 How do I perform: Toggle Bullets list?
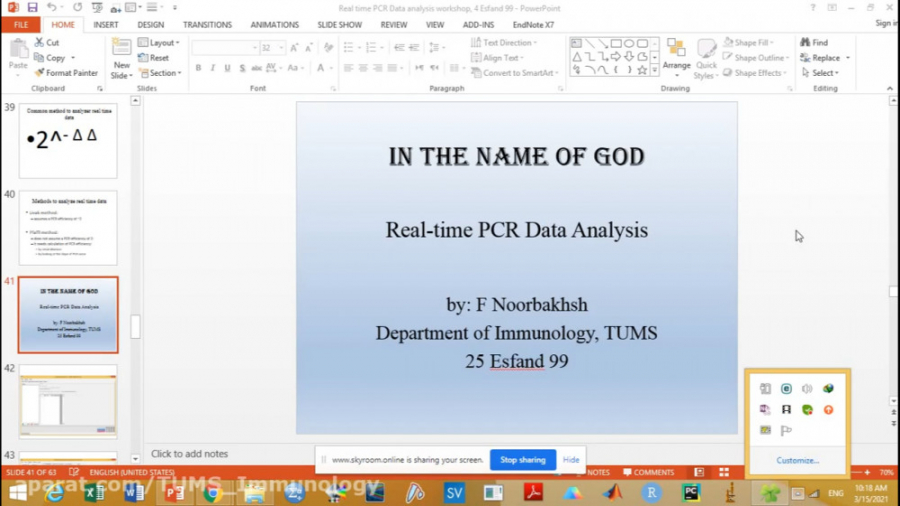(348, 47)
